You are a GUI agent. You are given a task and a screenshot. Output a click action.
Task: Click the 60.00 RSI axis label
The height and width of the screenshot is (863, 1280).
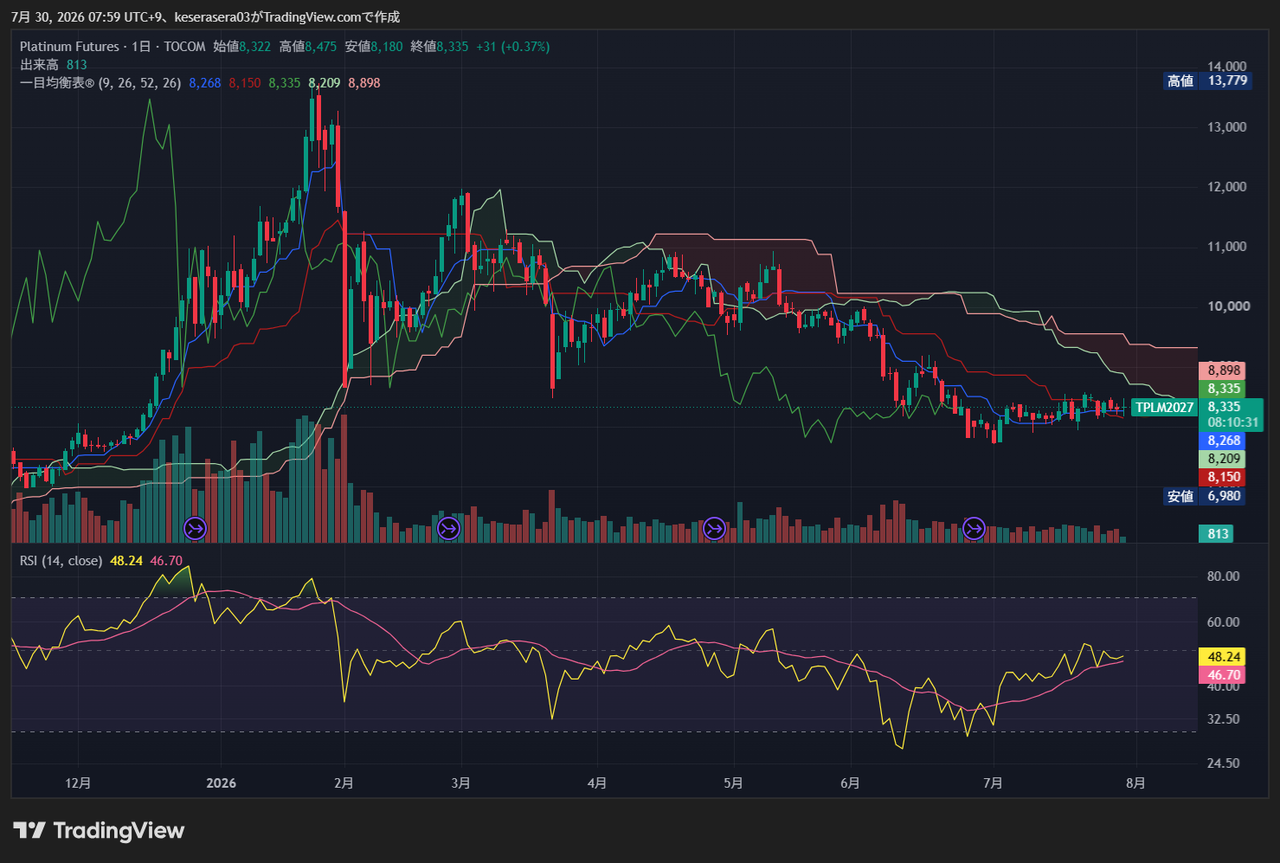tap(1224, 622)
